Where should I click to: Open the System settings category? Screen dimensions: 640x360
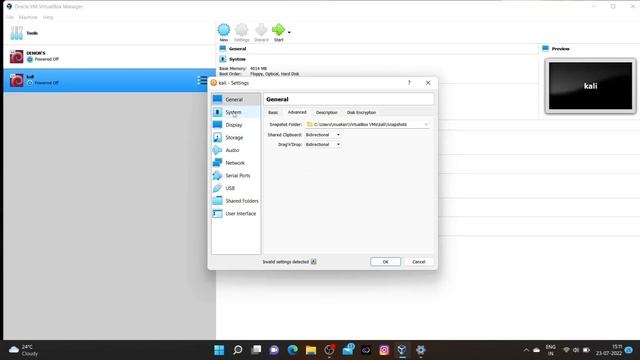tap(236, 112)
